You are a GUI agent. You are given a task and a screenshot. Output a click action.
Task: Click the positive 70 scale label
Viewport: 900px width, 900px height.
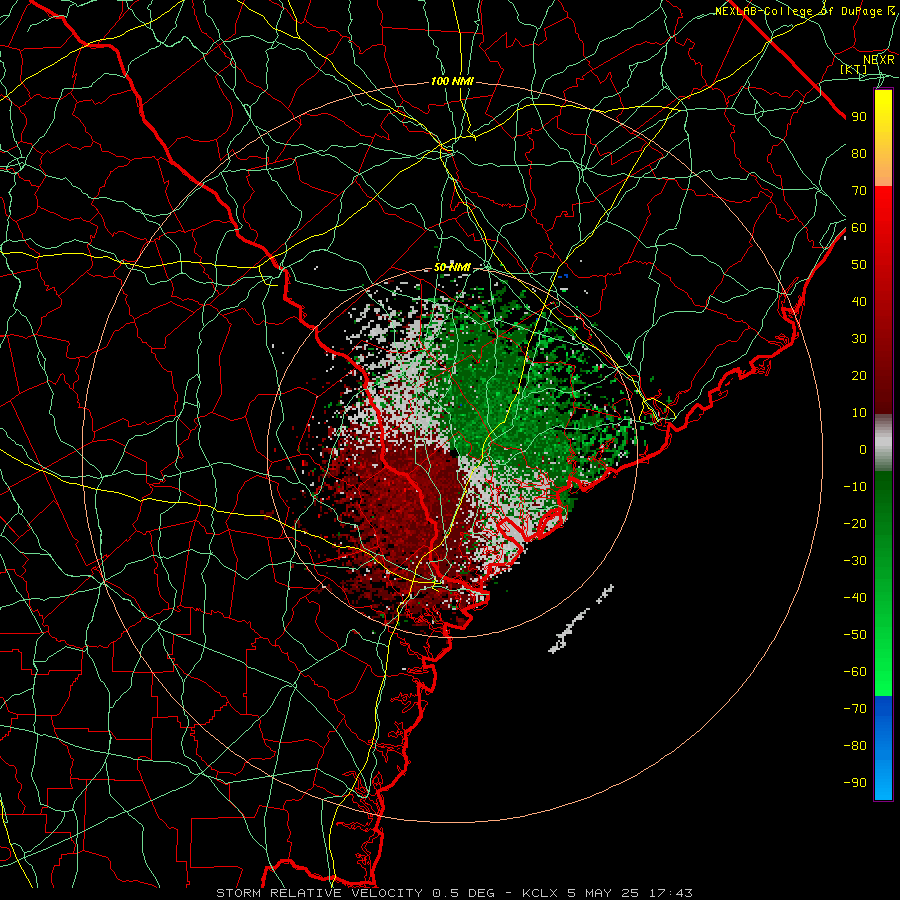tap(859, 191)
